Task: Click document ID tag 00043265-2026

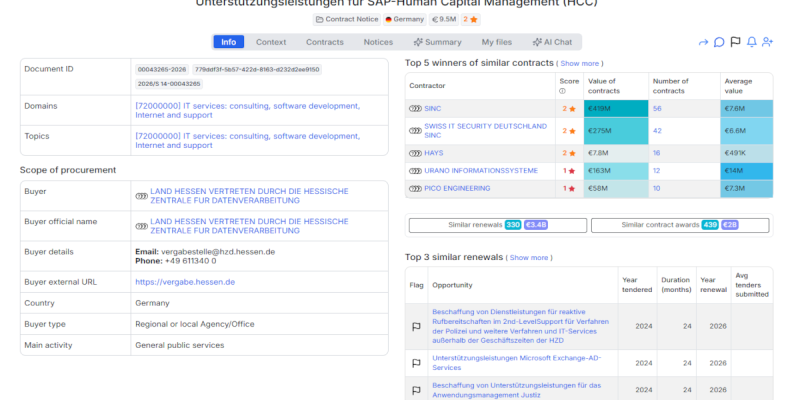Action: pyautogui.click(x=162, y=69)
